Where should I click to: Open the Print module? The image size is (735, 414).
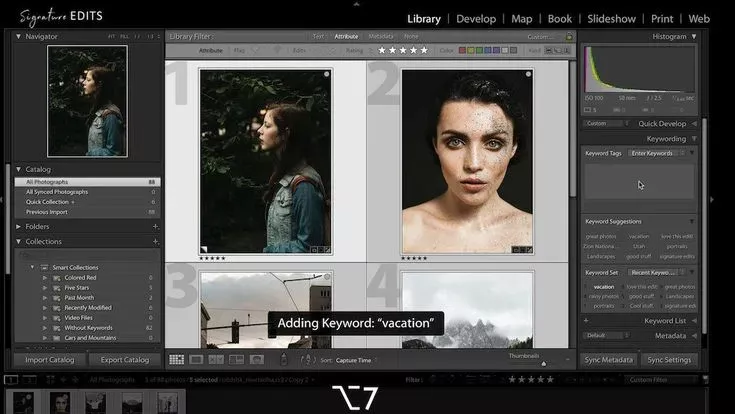click(x=662, y=19)
